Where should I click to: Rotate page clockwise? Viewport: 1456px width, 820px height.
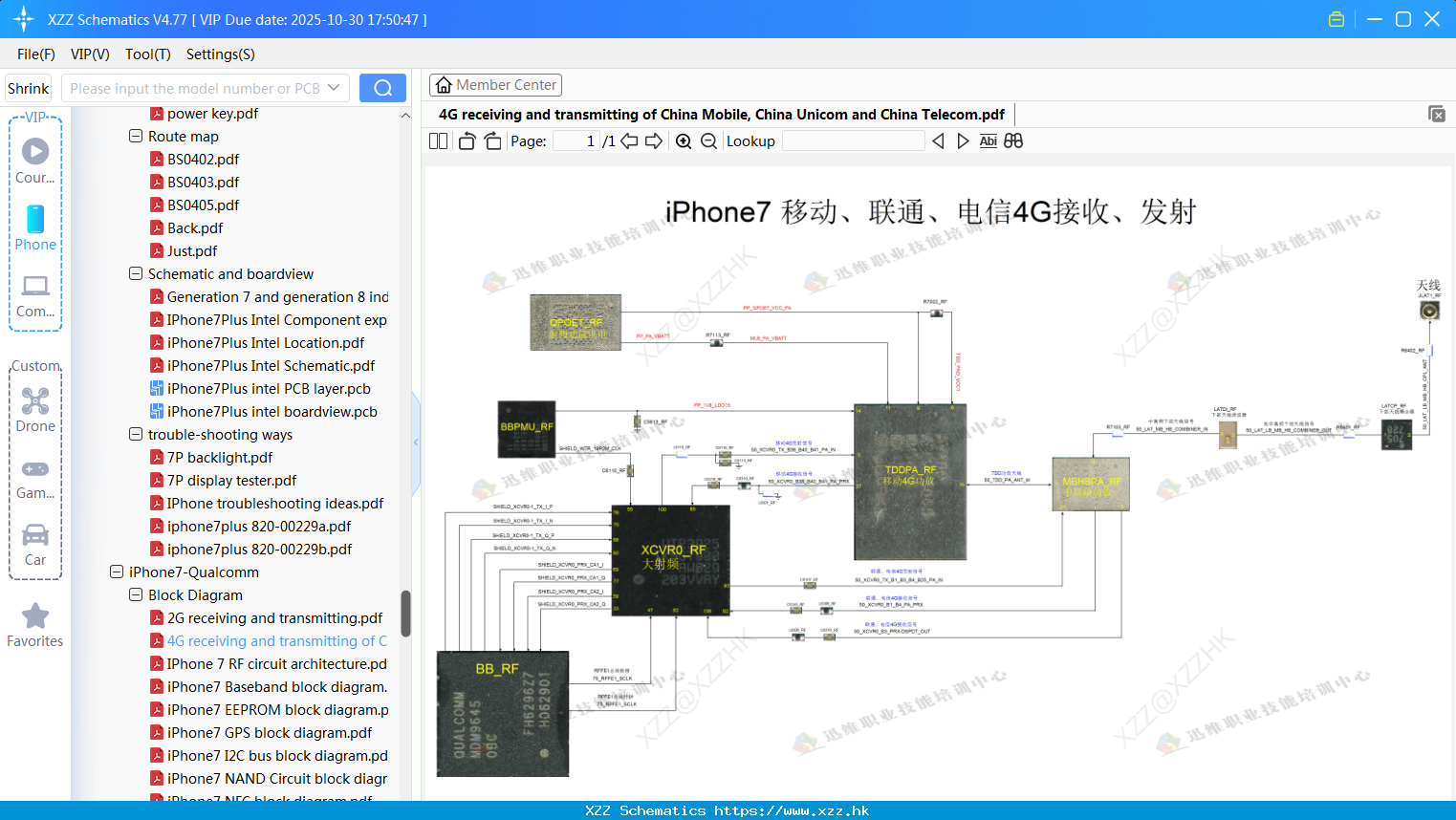492,140
